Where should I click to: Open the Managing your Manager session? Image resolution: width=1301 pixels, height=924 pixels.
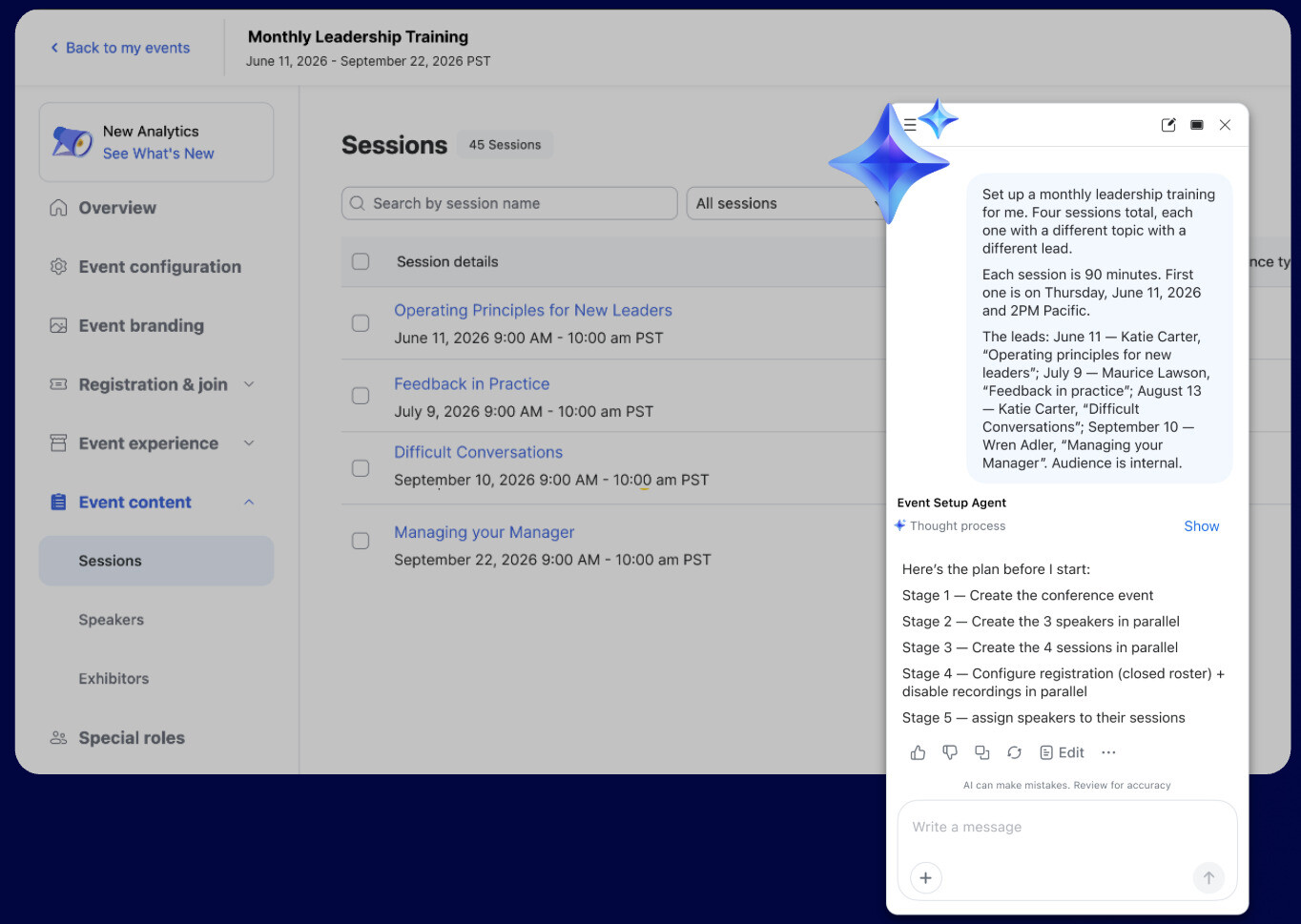click(485, 532)
